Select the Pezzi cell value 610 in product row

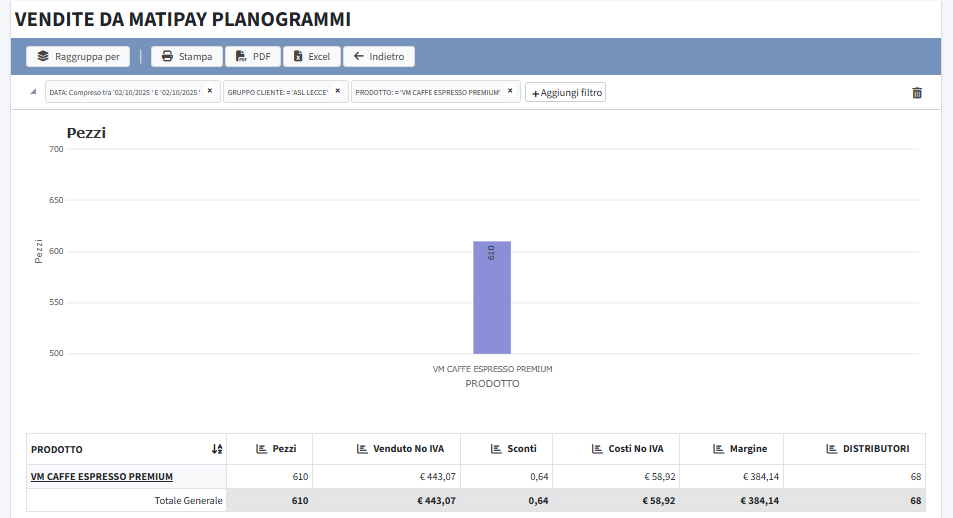(x=269, y=477)
